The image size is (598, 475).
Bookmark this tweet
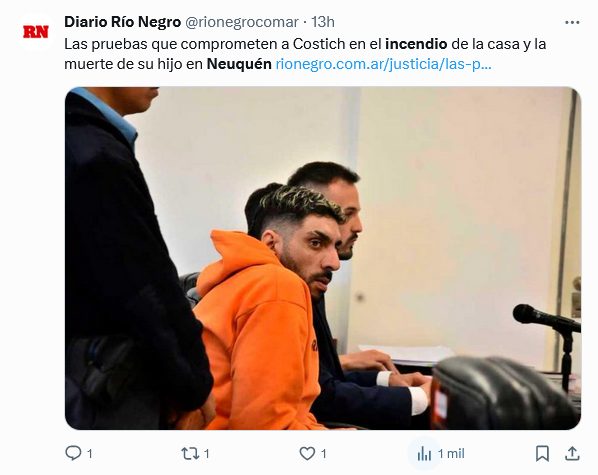pos(542,454)
